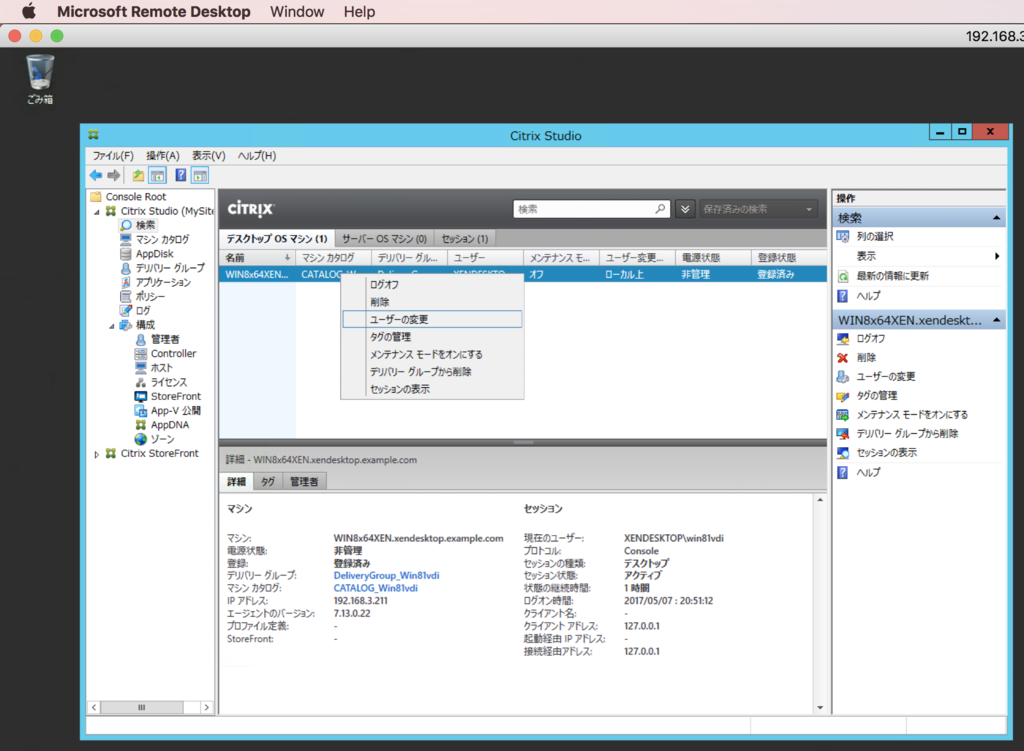Image resolution: width=1024 pixels, height=751 pixels.
Task: Switch to the セッション (1) tab
Action: (464, 238)
